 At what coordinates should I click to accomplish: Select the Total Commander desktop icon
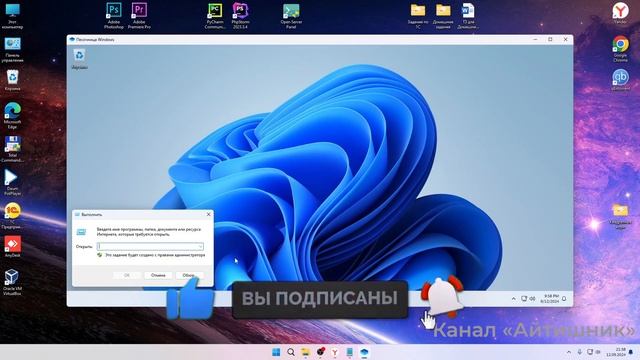(x=12, y=149)
